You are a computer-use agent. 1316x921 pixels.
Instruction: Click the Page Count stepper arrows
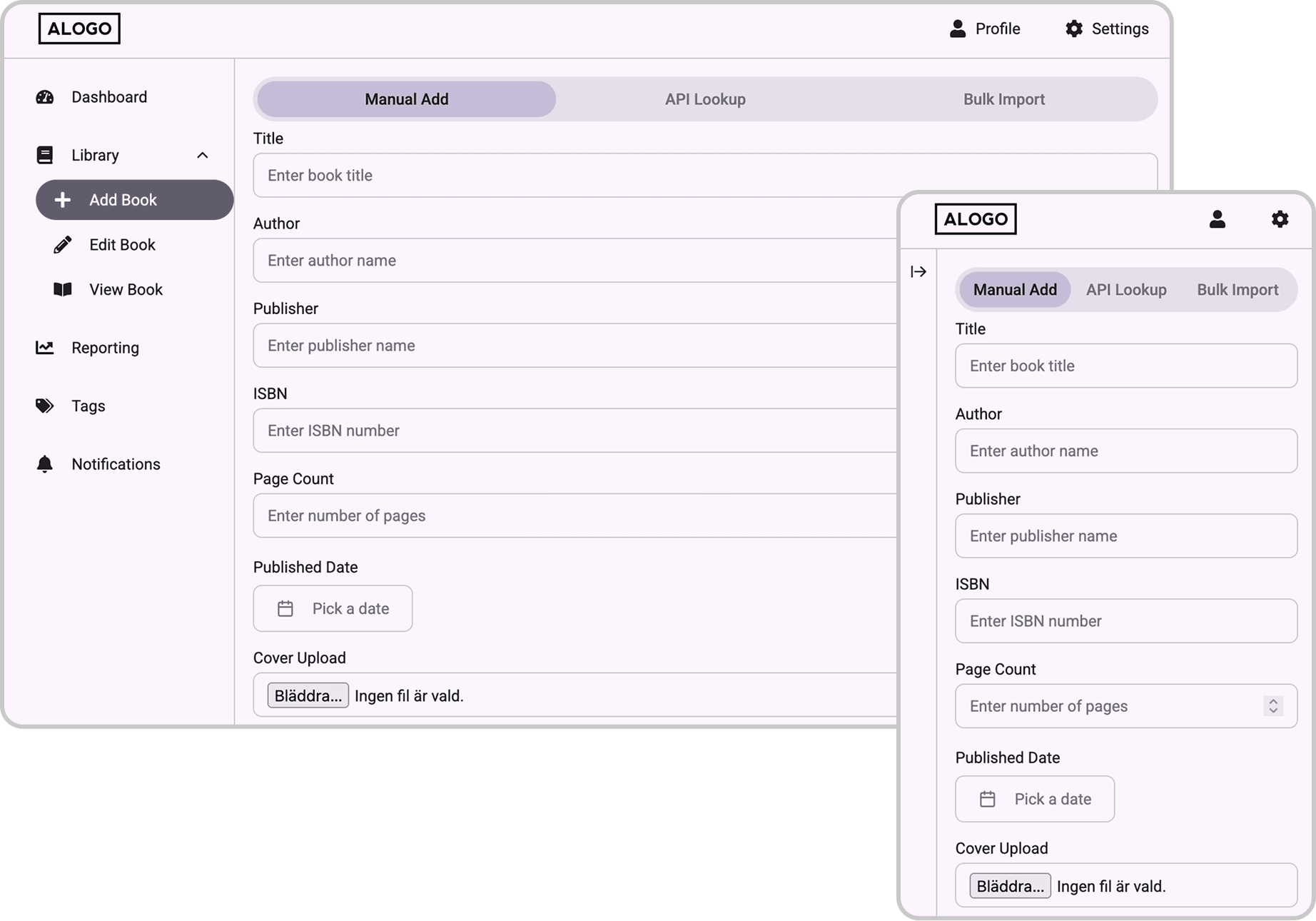[1272, 706]
